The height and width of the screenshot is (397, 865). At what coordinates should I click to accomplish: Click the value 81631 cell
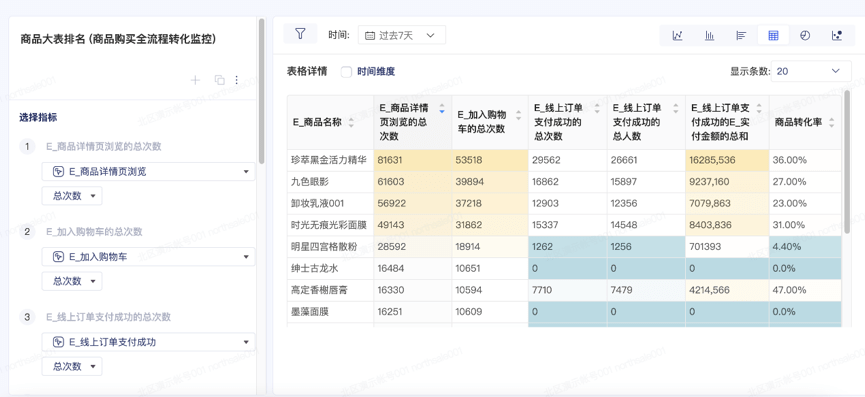[x=413, y=160]
